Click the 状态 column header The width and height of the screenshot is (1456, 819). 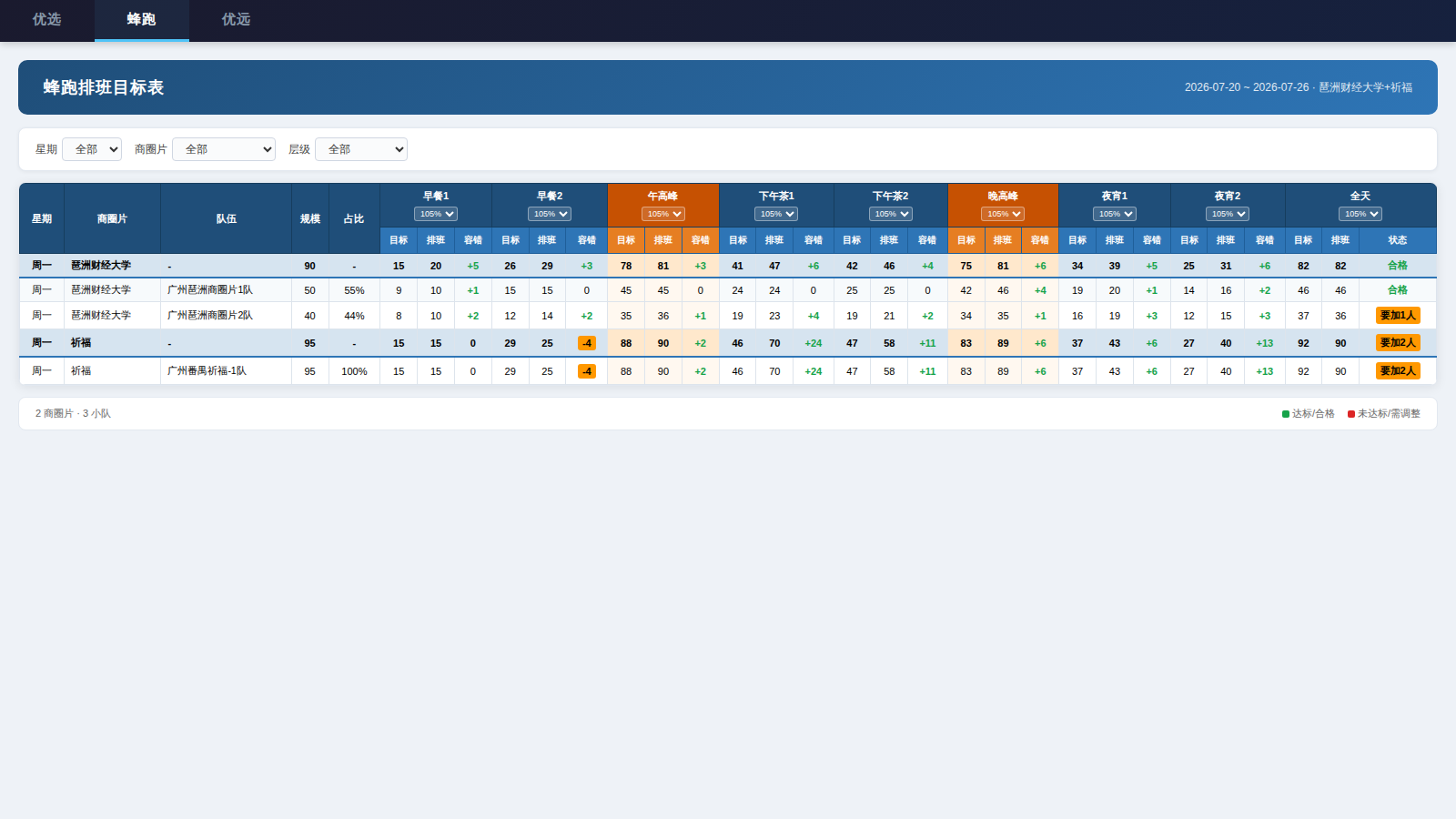click(1398, 240)
